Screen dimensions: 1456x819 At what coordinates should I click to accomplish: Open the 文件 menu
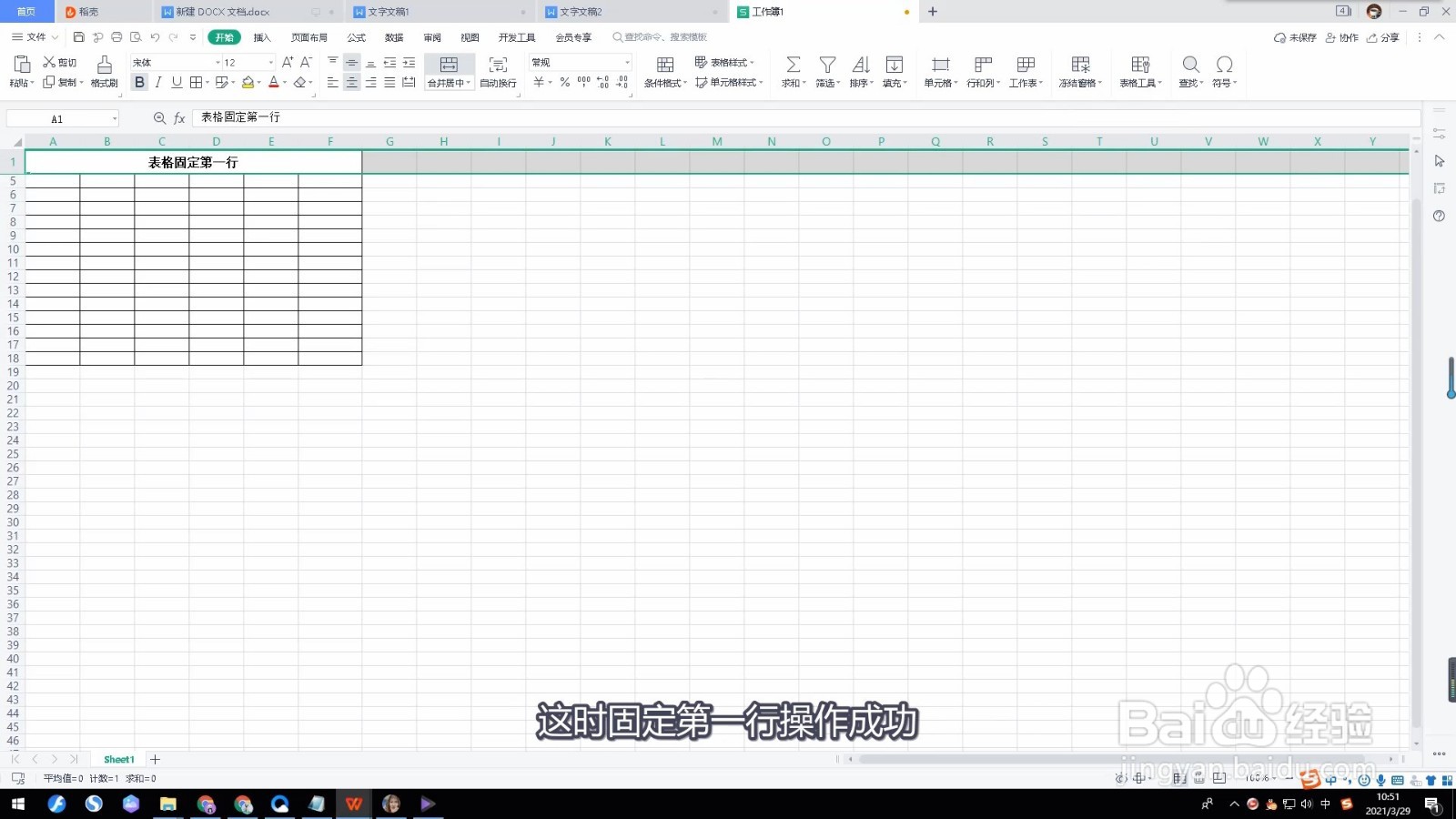35,37
